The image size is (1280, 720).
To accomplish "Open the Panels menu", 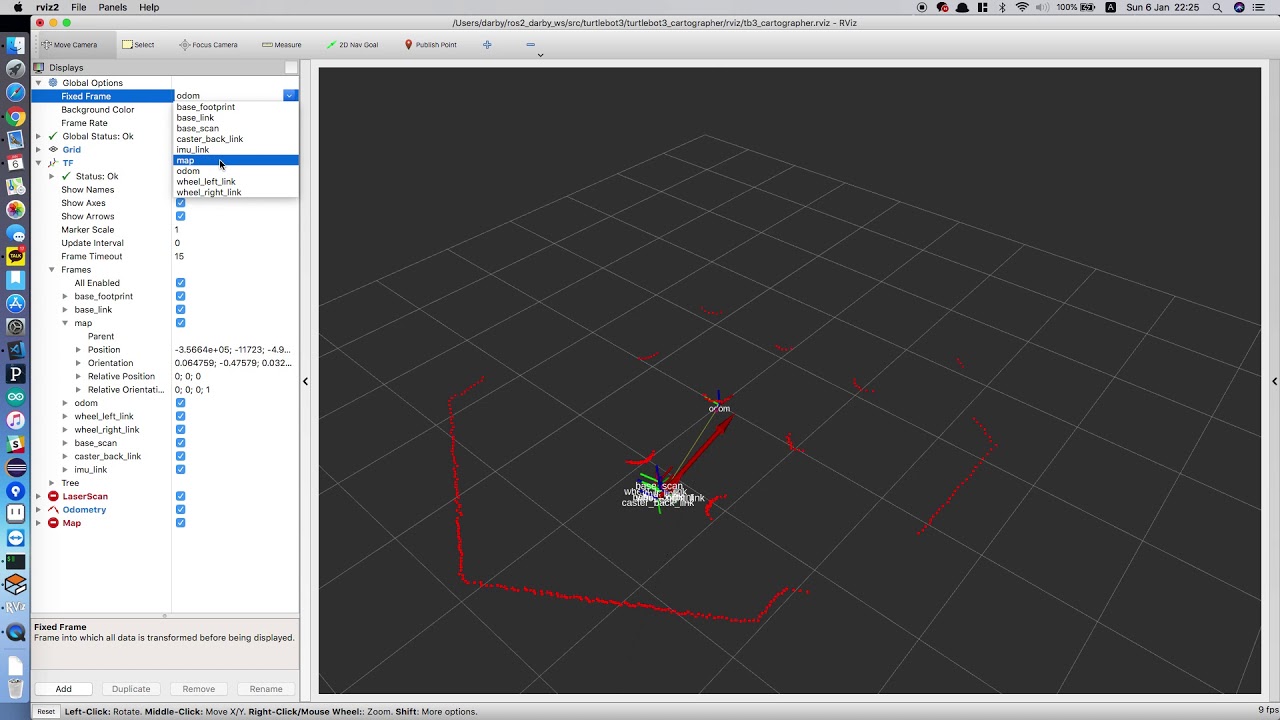I will [112, 7].
